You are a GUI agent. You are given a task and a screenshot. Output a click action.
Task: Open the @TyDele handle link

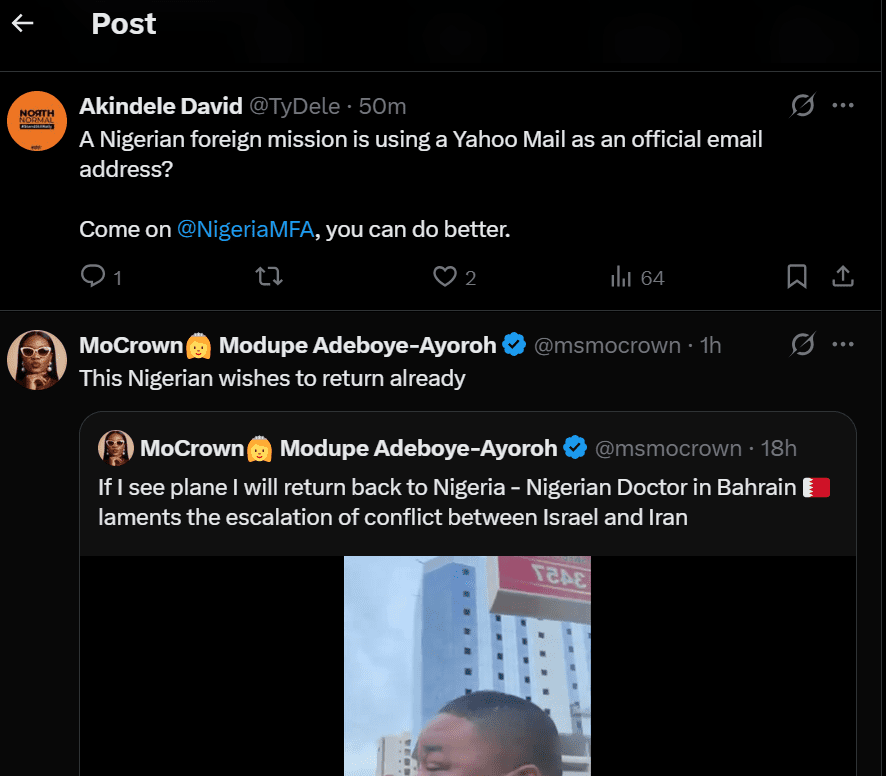coord(294,106)
